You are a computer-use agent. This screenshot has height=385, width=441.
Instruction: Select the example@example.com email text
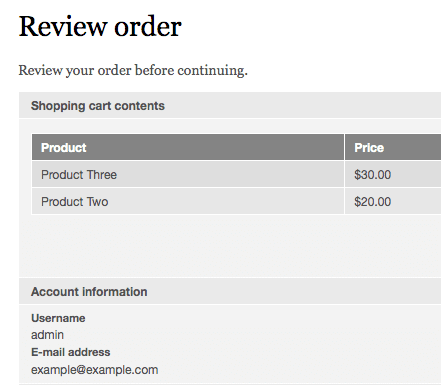coord(95,370)
